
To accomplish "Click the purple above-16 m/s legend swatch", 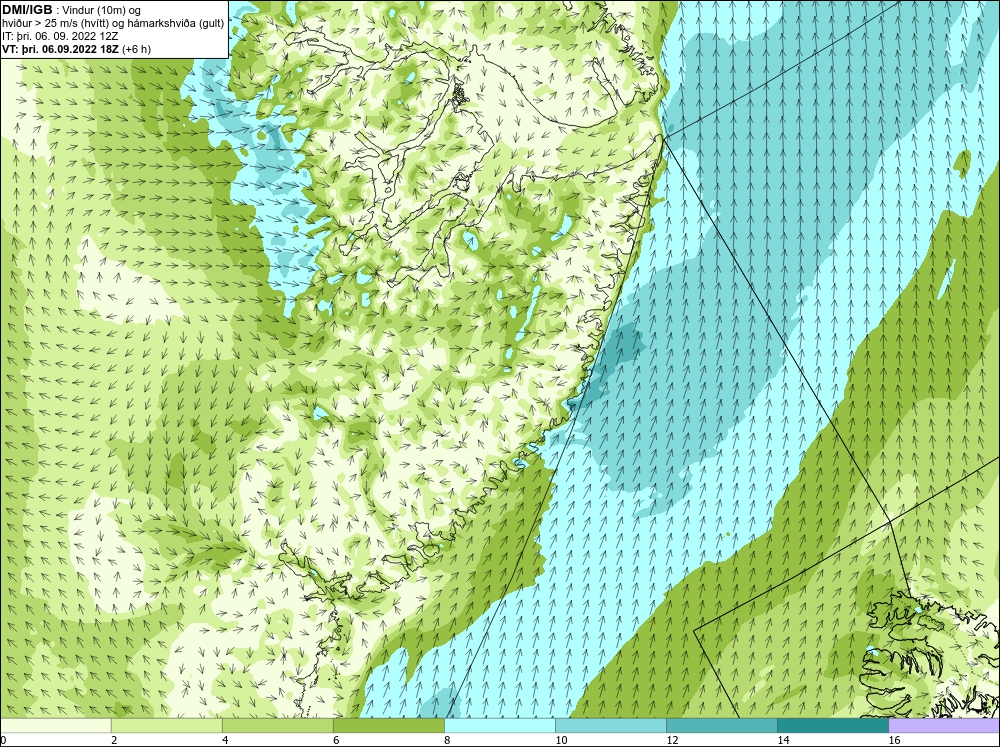I will 944,725.
